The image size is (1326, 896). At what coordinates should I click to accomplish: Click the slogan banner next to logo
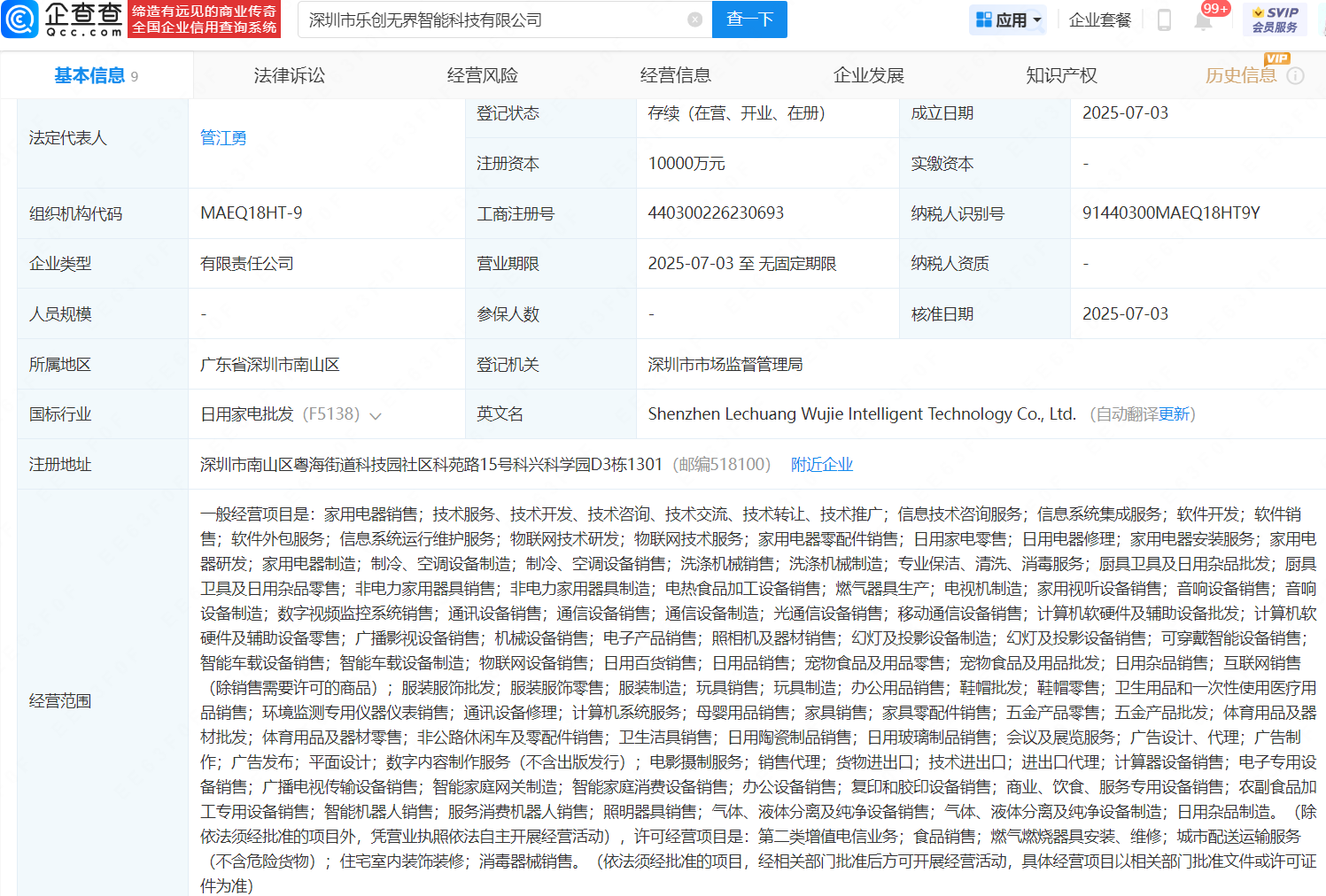pyautogui.click(x=205, y=19)
